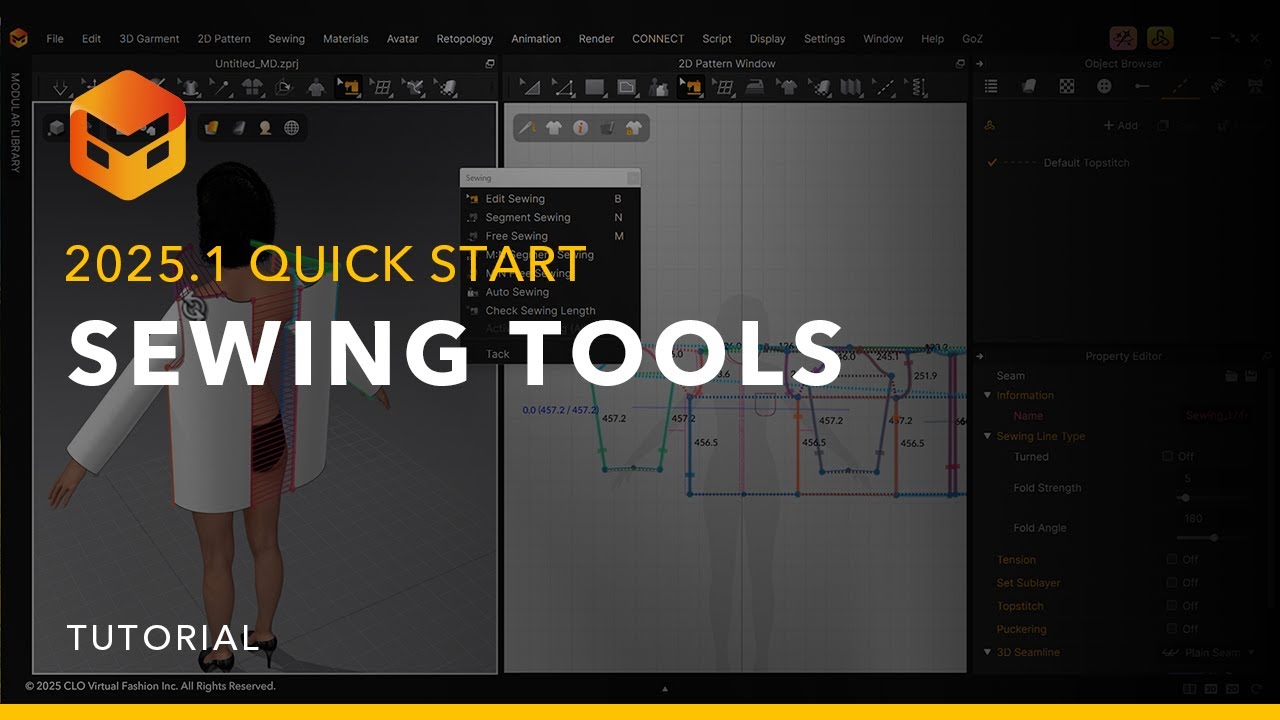Open the Retopology menu

[465, 39]
